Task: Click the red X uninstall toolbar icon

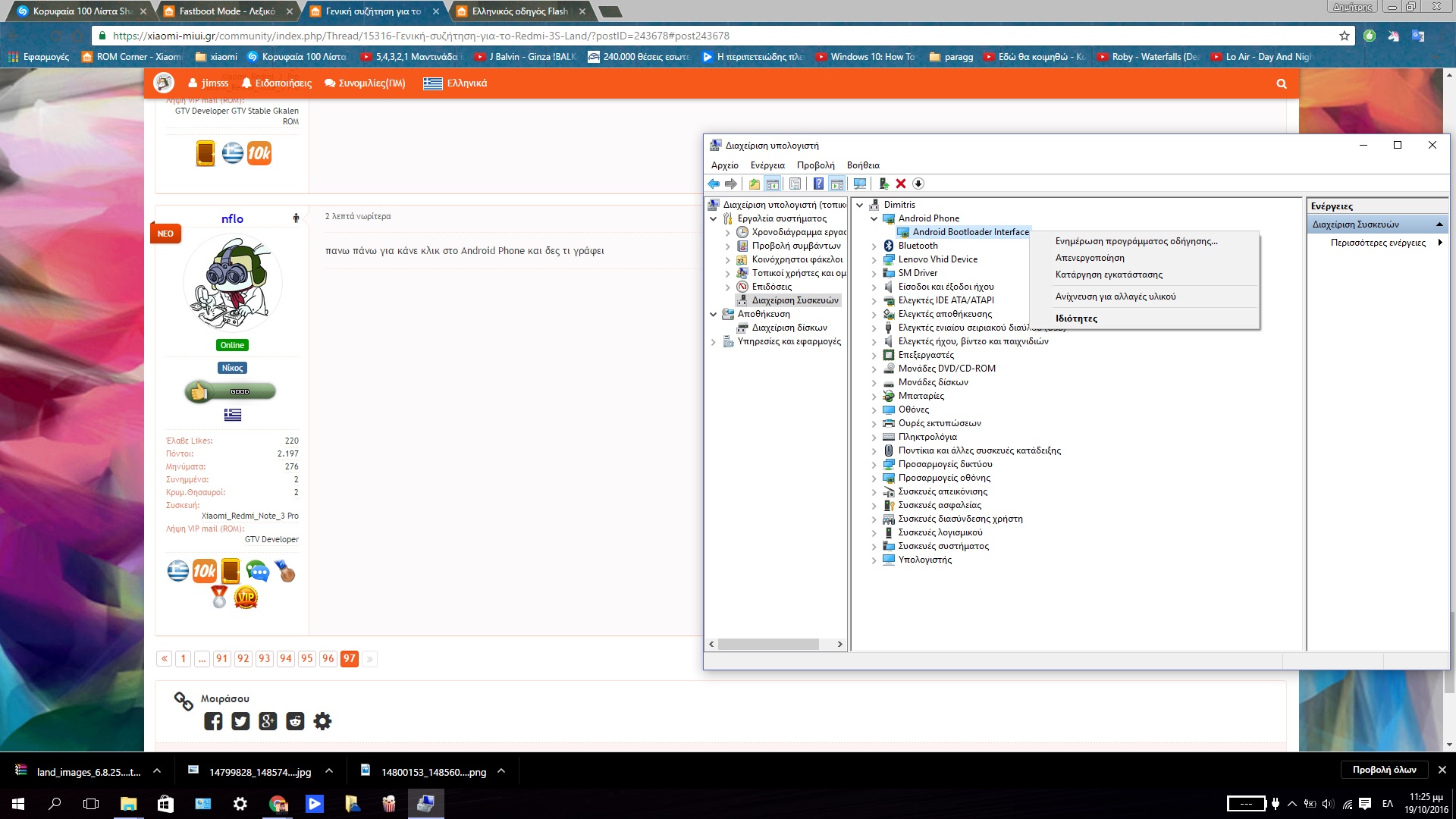Action: 901,184
